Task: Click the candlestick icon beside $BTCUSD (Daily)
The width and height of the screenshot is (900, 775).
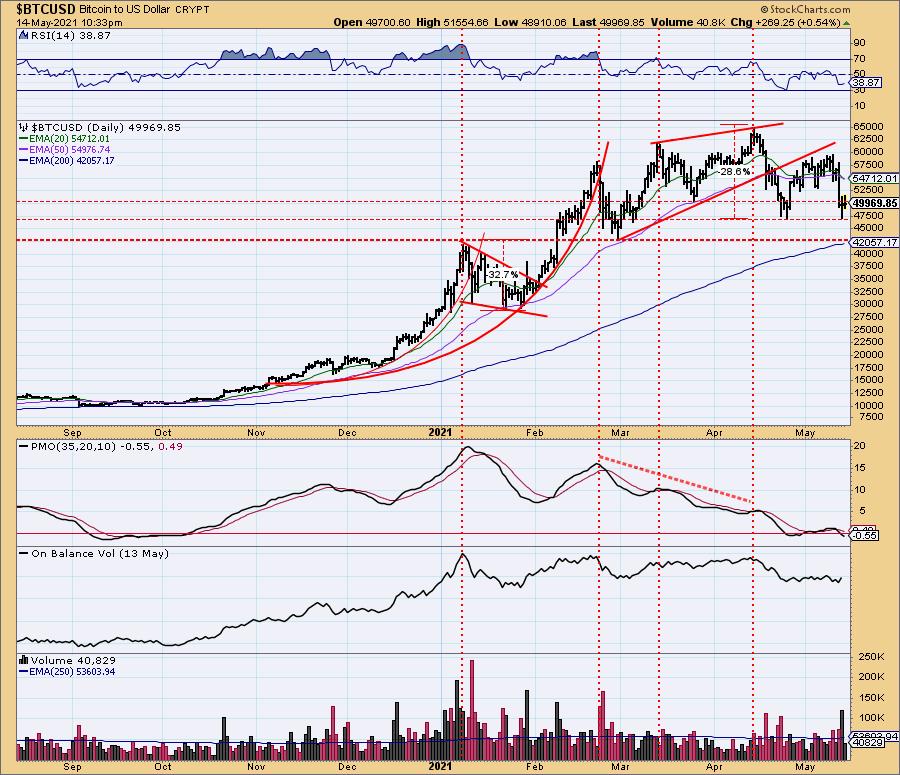Action: click(x=23, y=127)
